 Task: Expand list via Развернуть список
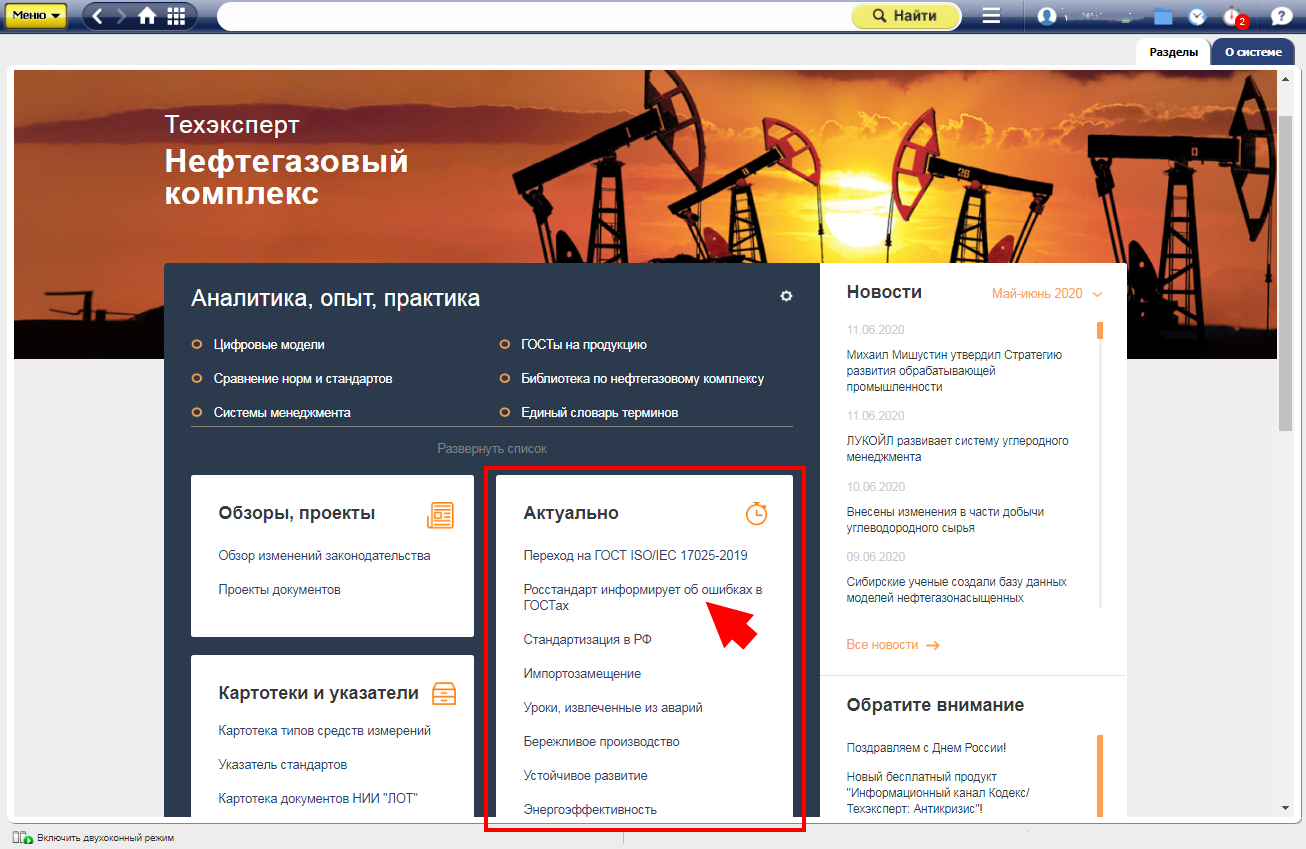point(492,449)
